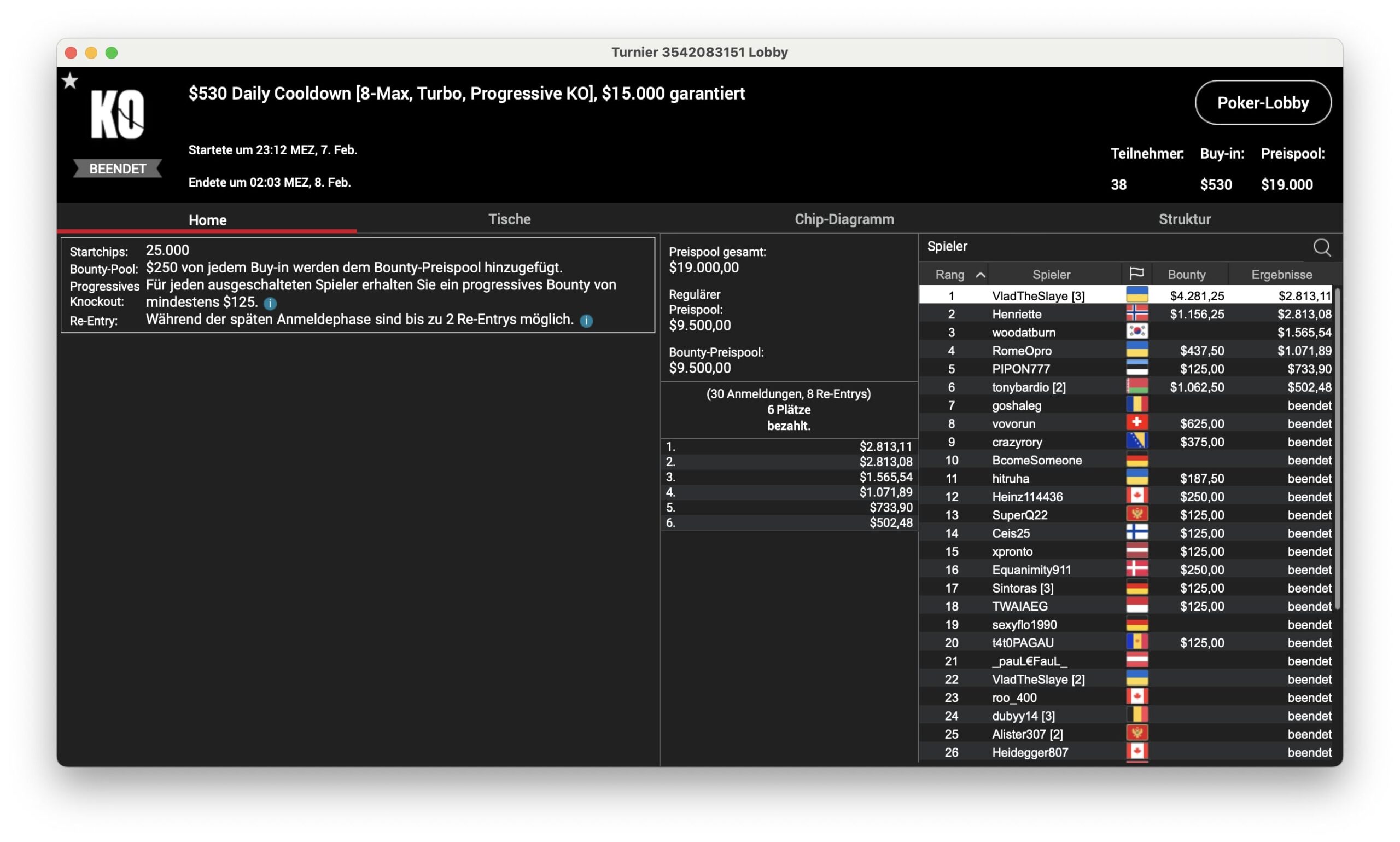Click info icon beside Re-Entry description
Image resolution: width=1400 pixels, height=842 pixels.
click(x=586, y=321)
